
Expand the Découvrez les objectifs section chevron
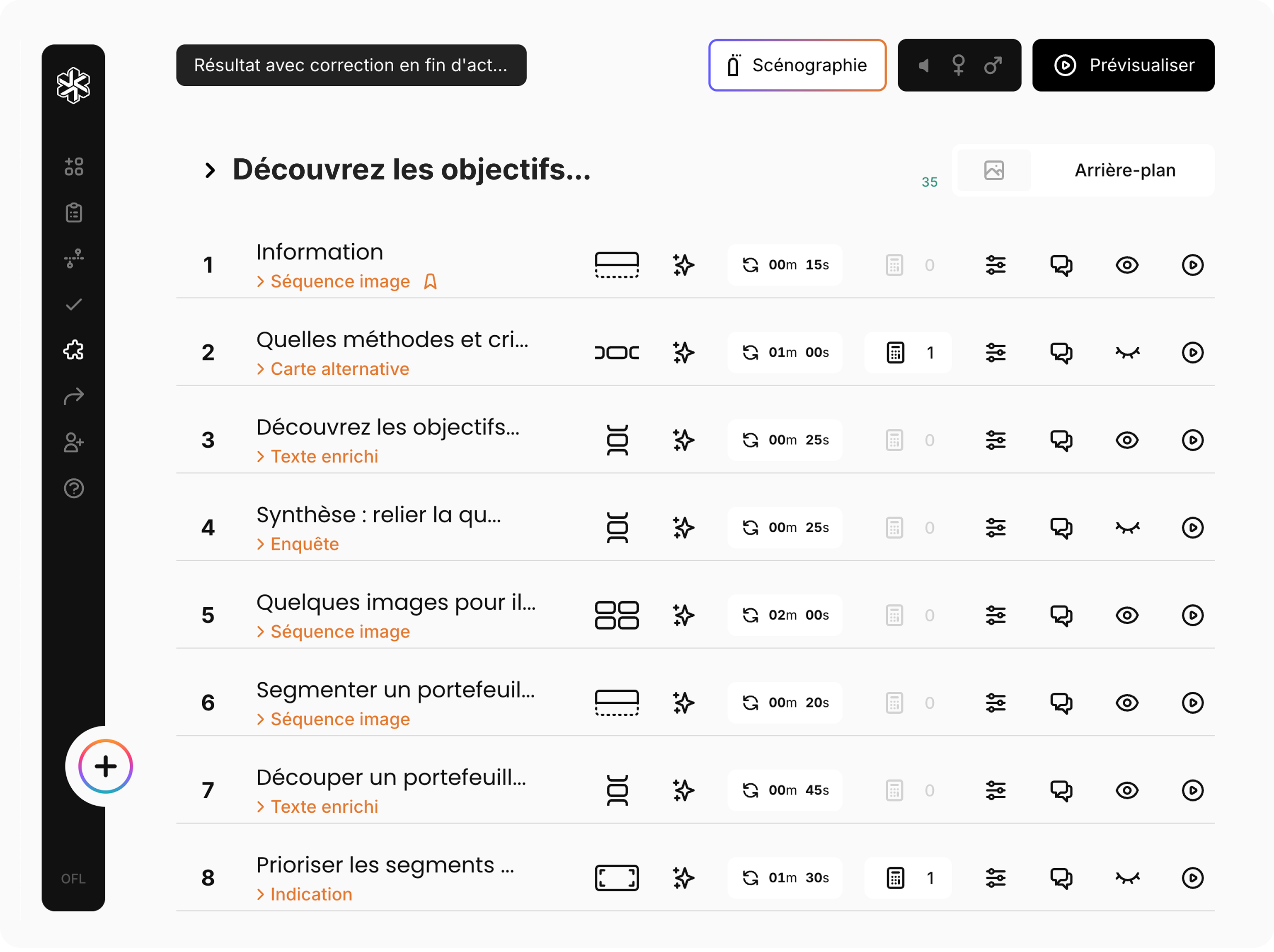[210, 170]
